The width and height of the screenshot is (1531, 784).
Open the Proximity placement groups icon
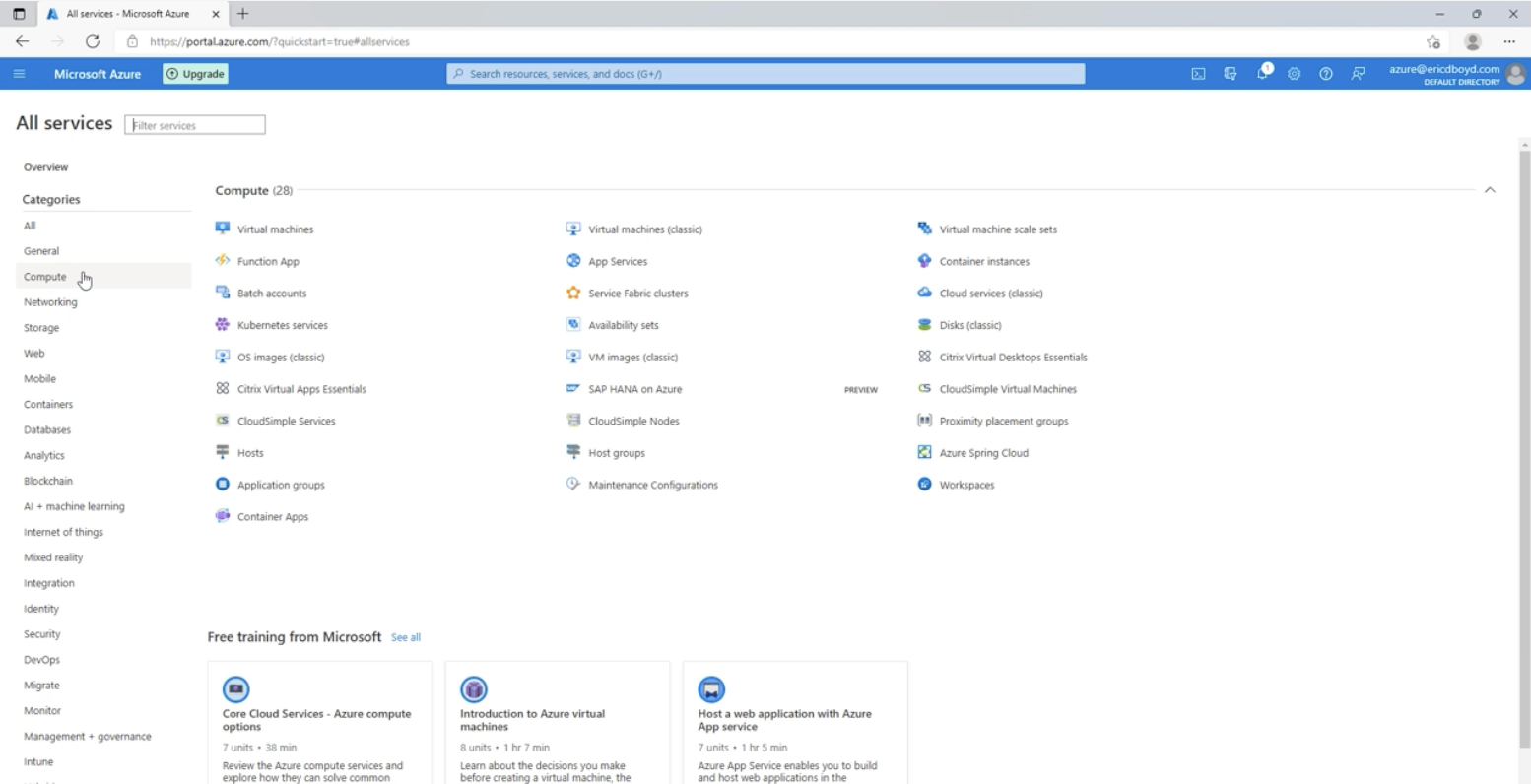pos(924,421)
